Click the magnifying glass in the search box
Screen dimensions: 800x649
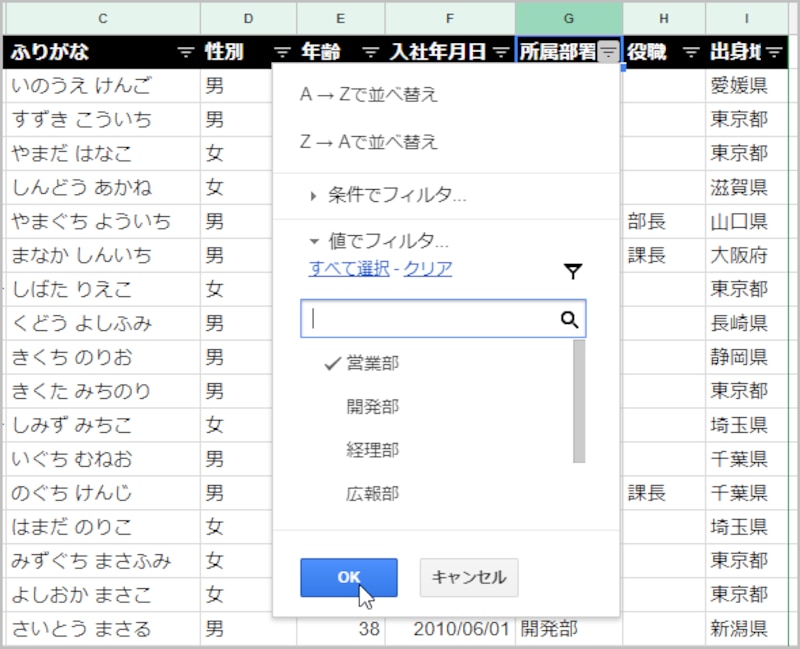tap(570, 318)
